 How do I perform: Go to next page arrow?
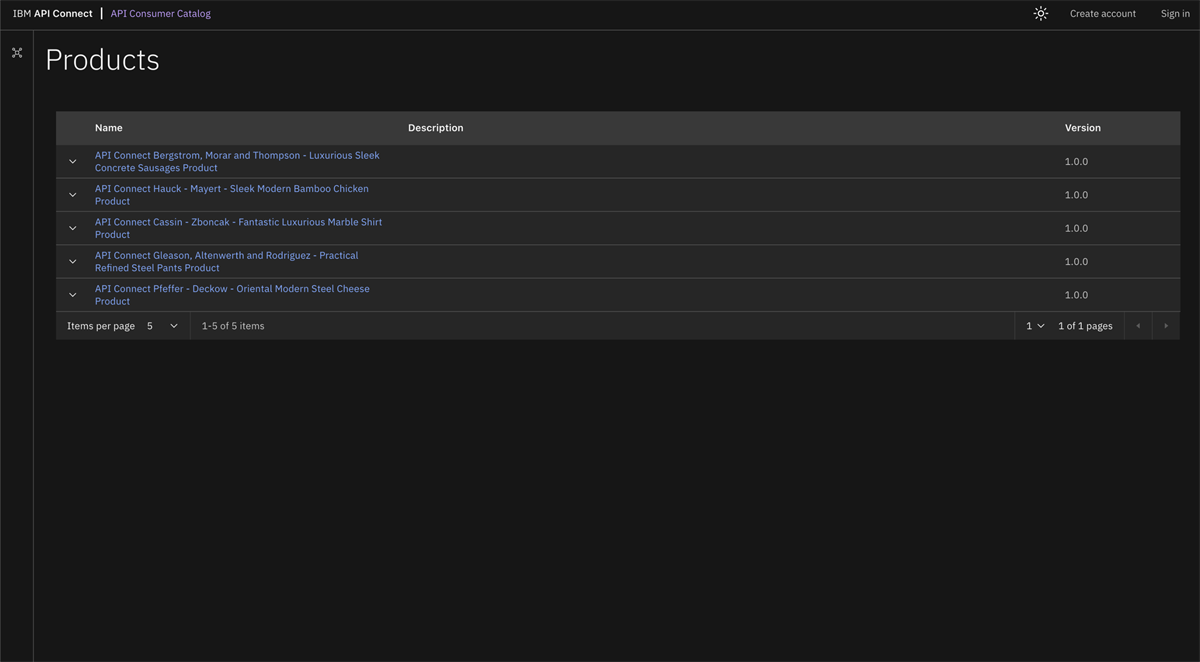[1166, 326]
